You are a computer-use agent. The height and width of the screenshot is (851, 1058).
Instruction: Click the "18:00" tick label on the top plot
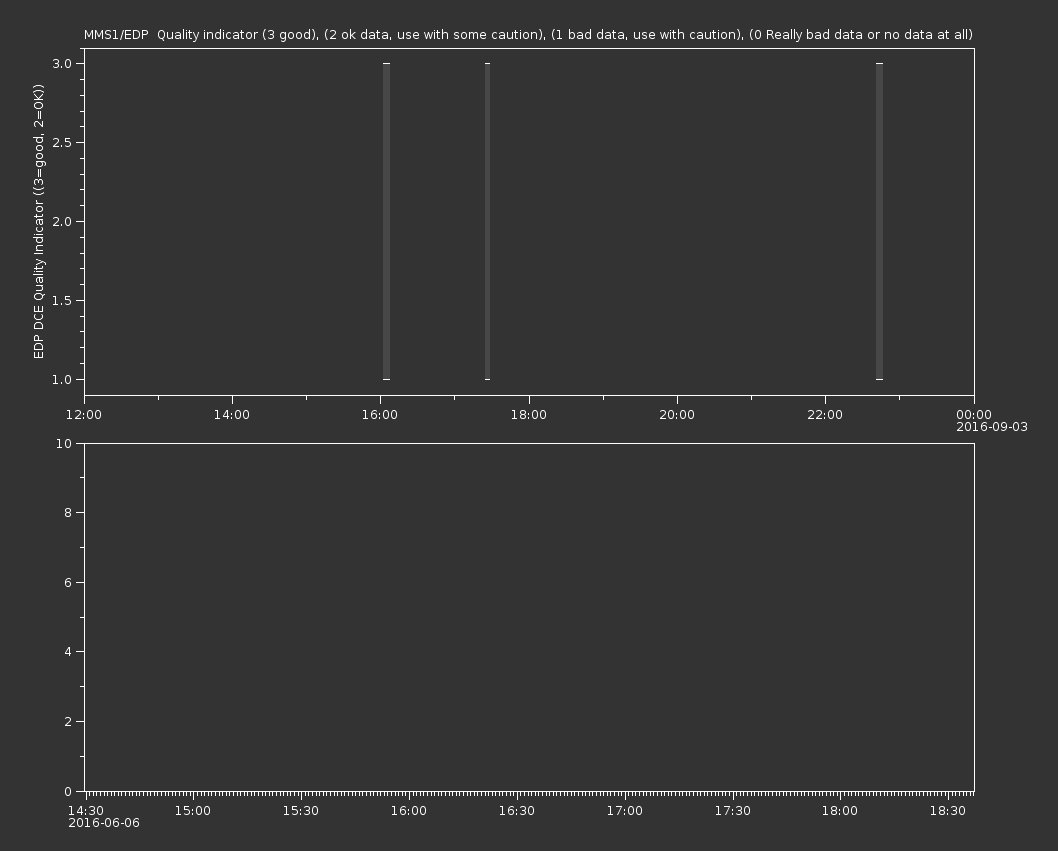pyautogui.click(x=528, y=414)
